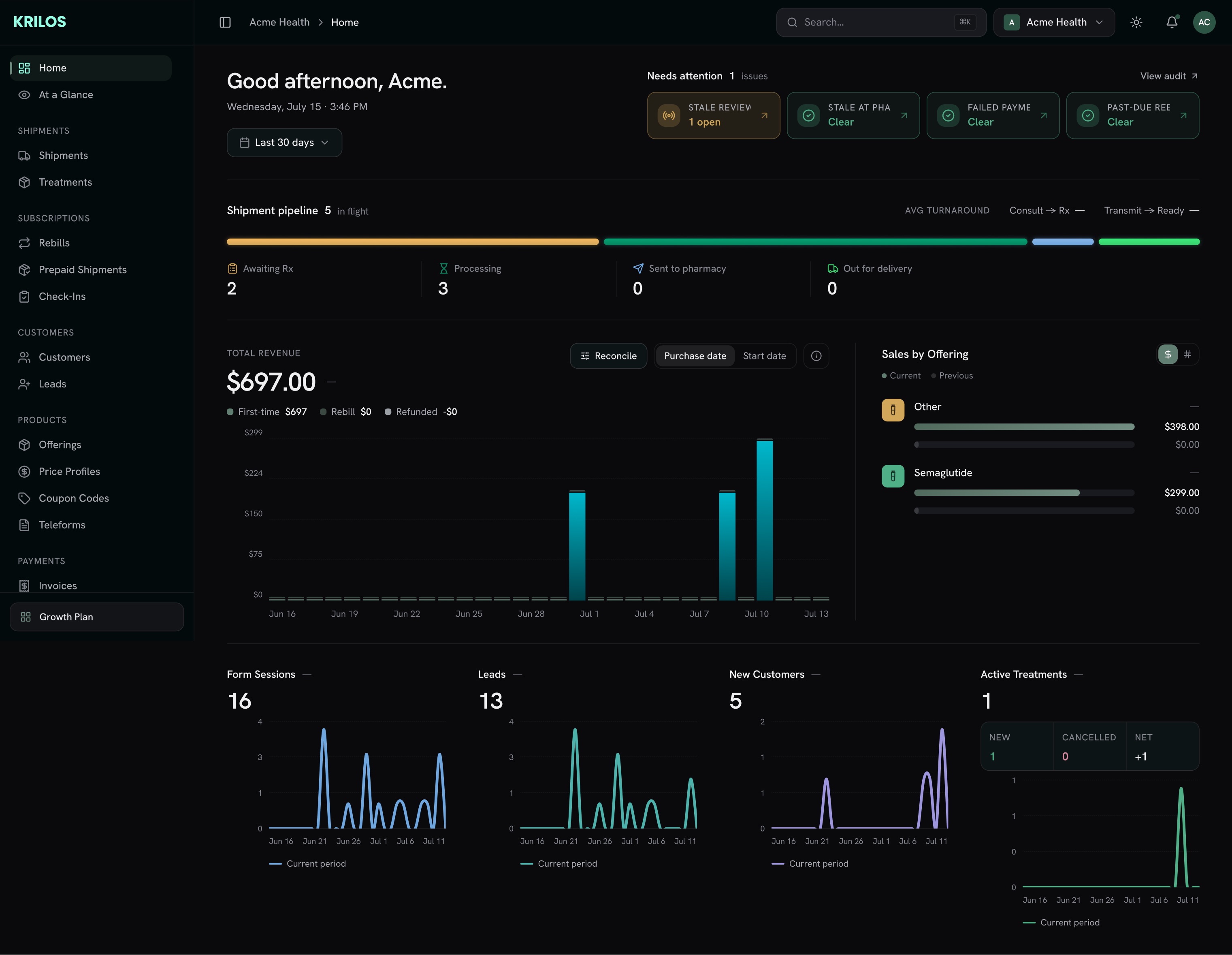Click the Acme Health breadcrumb
Image resolution: width=1232 pixels, height=955 pixels.
point(279,22)
